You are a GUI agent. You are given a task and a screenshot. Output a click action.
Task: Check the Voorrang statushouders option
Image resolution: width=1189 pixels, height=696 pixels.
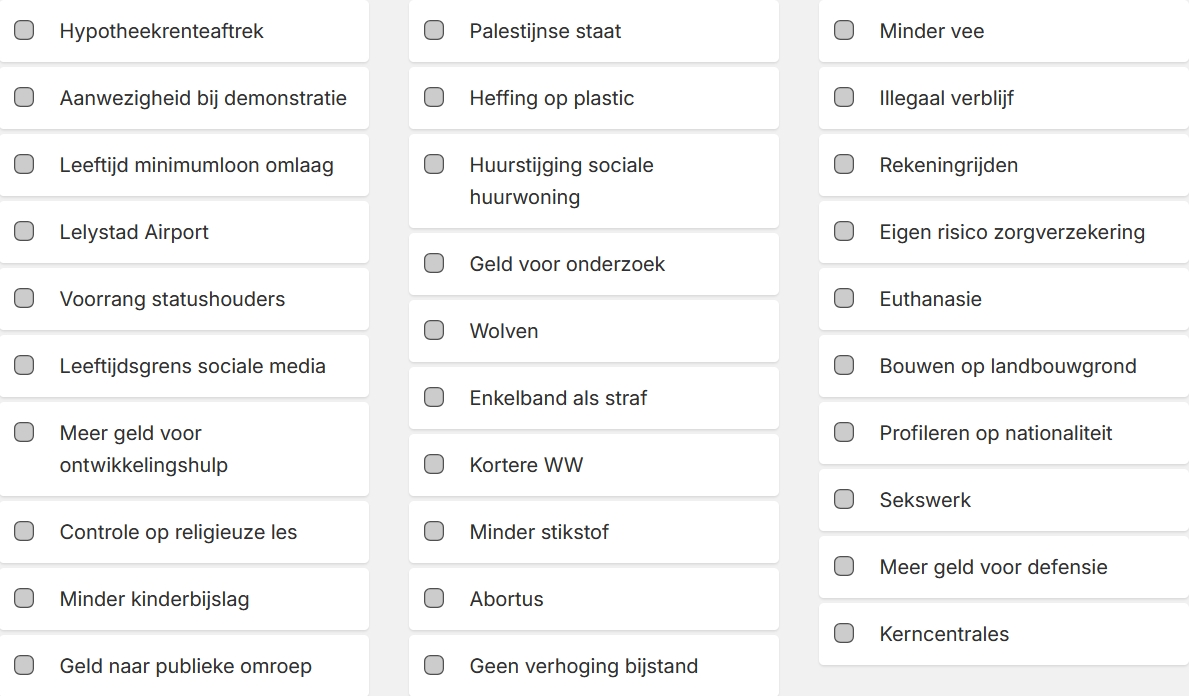tap(24, 299)
